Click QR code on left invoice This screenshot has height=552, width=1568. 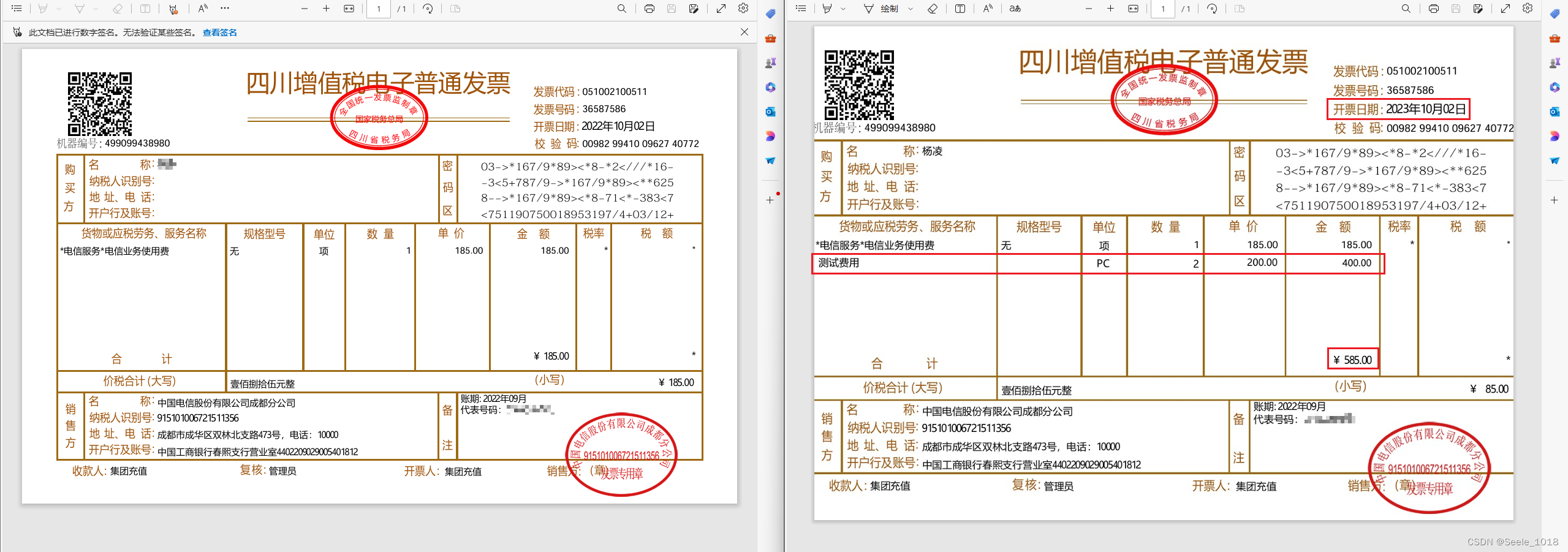point(100,104)
